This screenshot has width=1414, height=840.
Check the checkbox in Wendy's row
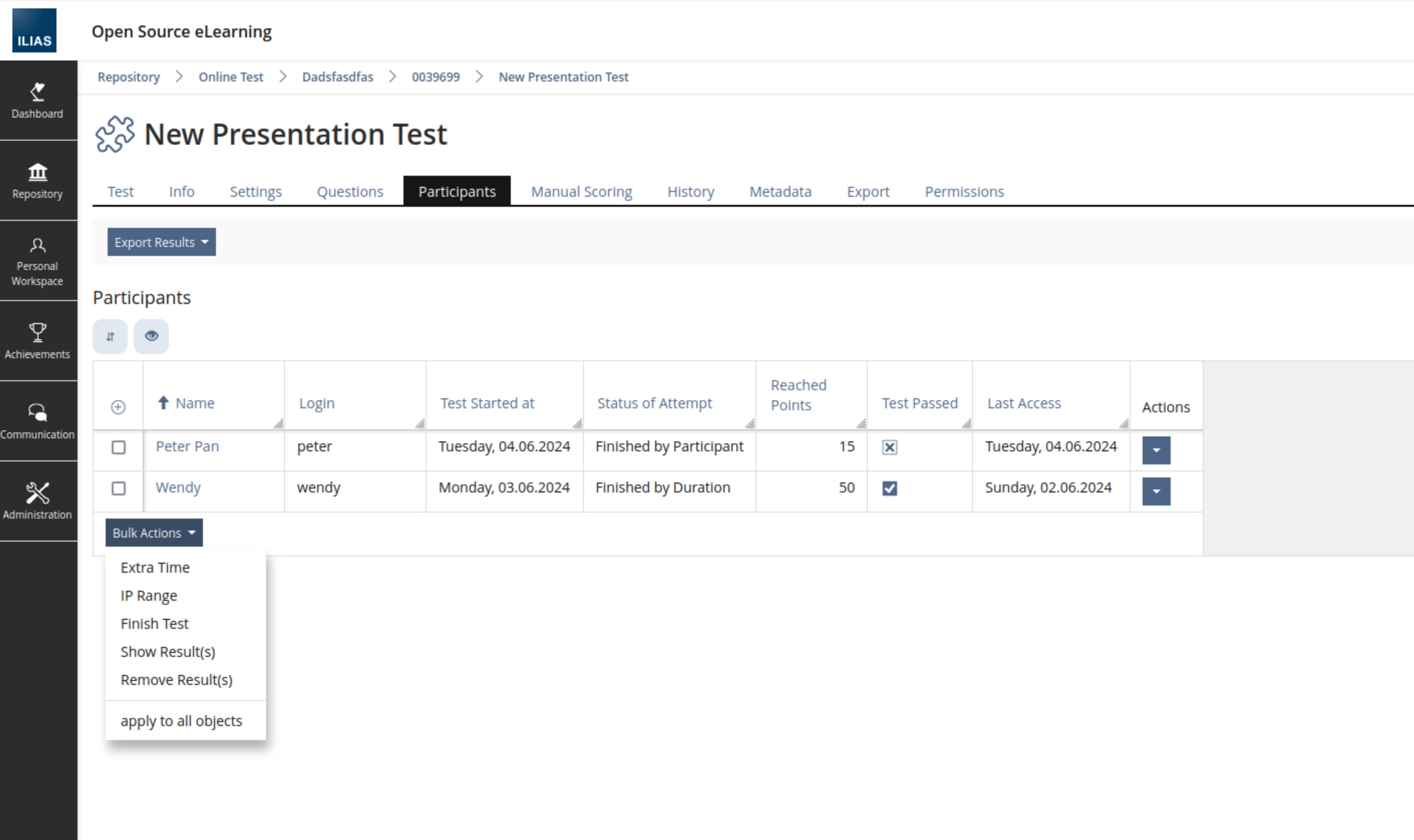point(118,490)
